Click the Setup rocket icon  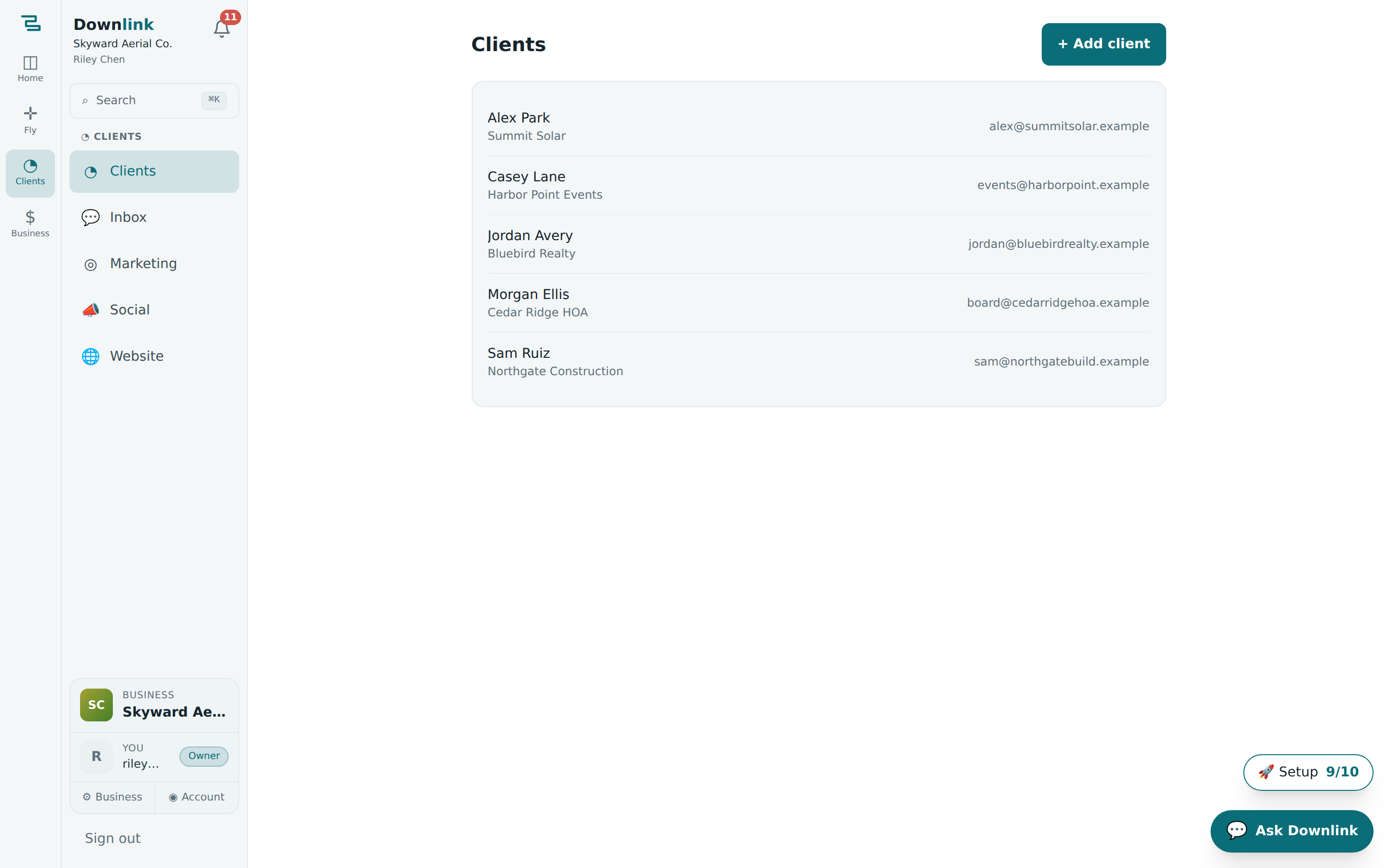click(1266, 772)
